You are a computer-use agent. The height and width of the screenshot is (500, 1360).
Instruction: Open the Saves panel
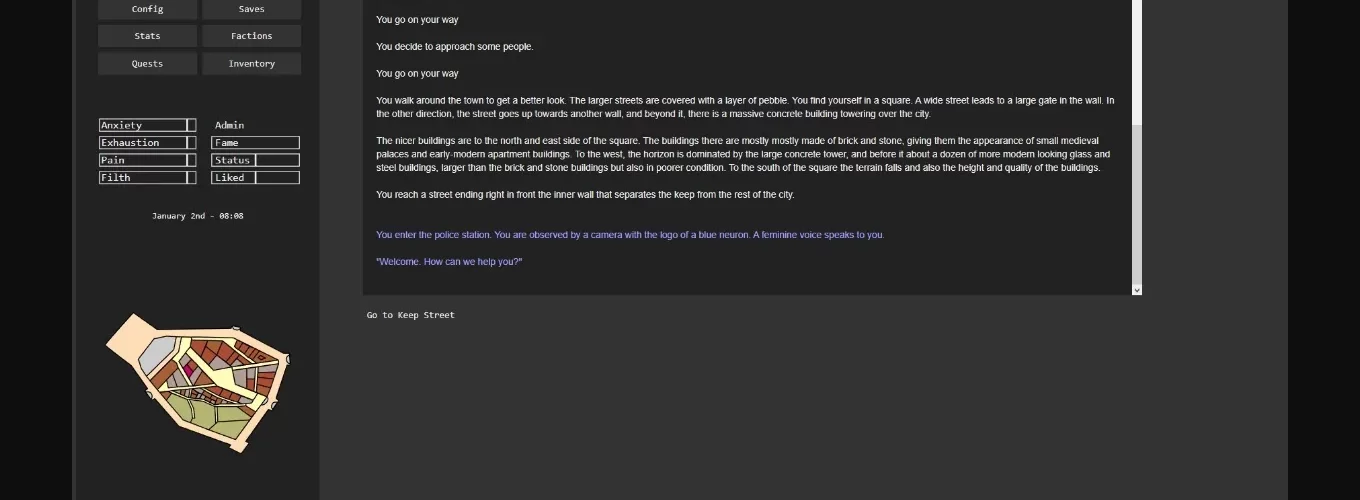[x=251, y=9]
